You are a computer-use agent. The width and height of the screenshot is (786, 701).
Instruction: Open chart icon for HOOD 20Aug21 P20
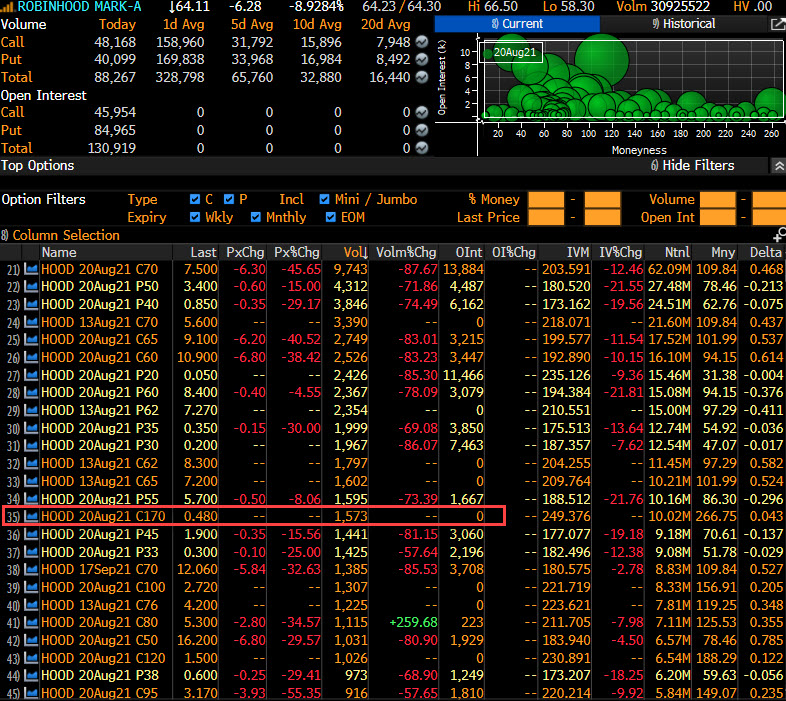pos(31,375)
